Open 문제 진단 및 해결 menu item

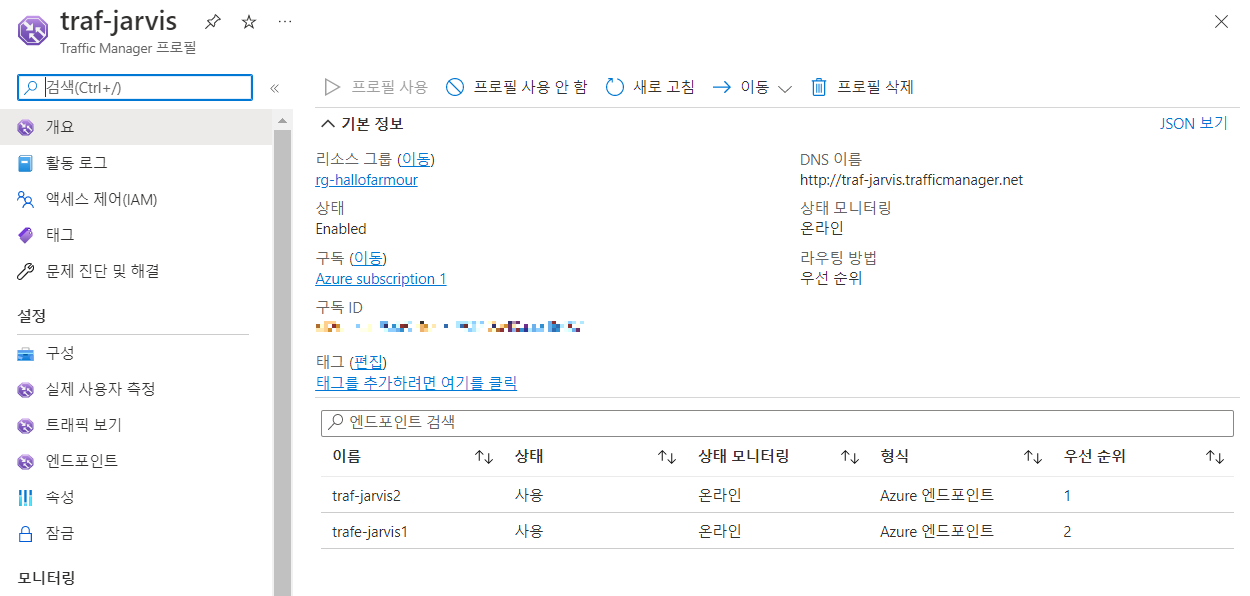click(x=136, y=271)
